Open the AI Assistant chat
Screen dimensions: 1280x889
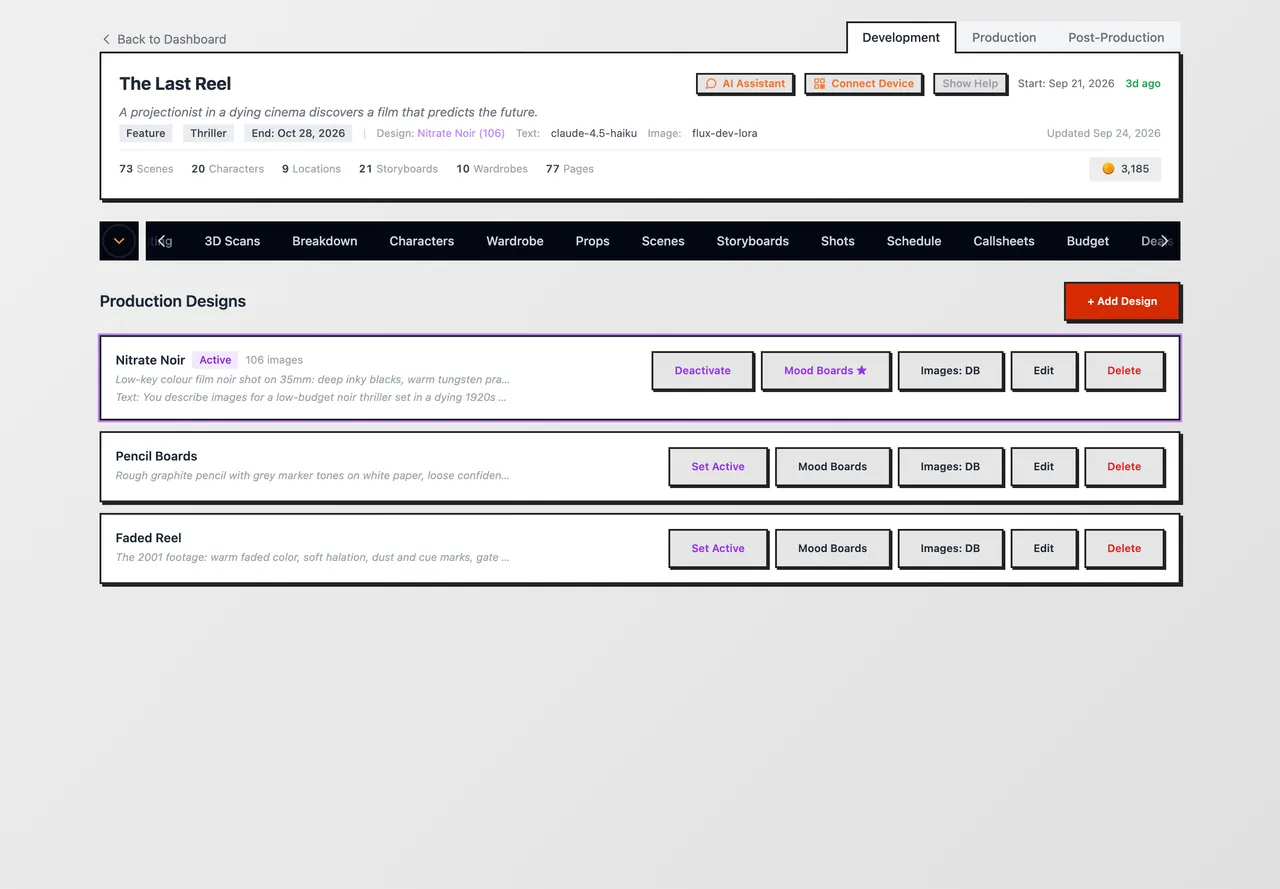pos(745,84)
